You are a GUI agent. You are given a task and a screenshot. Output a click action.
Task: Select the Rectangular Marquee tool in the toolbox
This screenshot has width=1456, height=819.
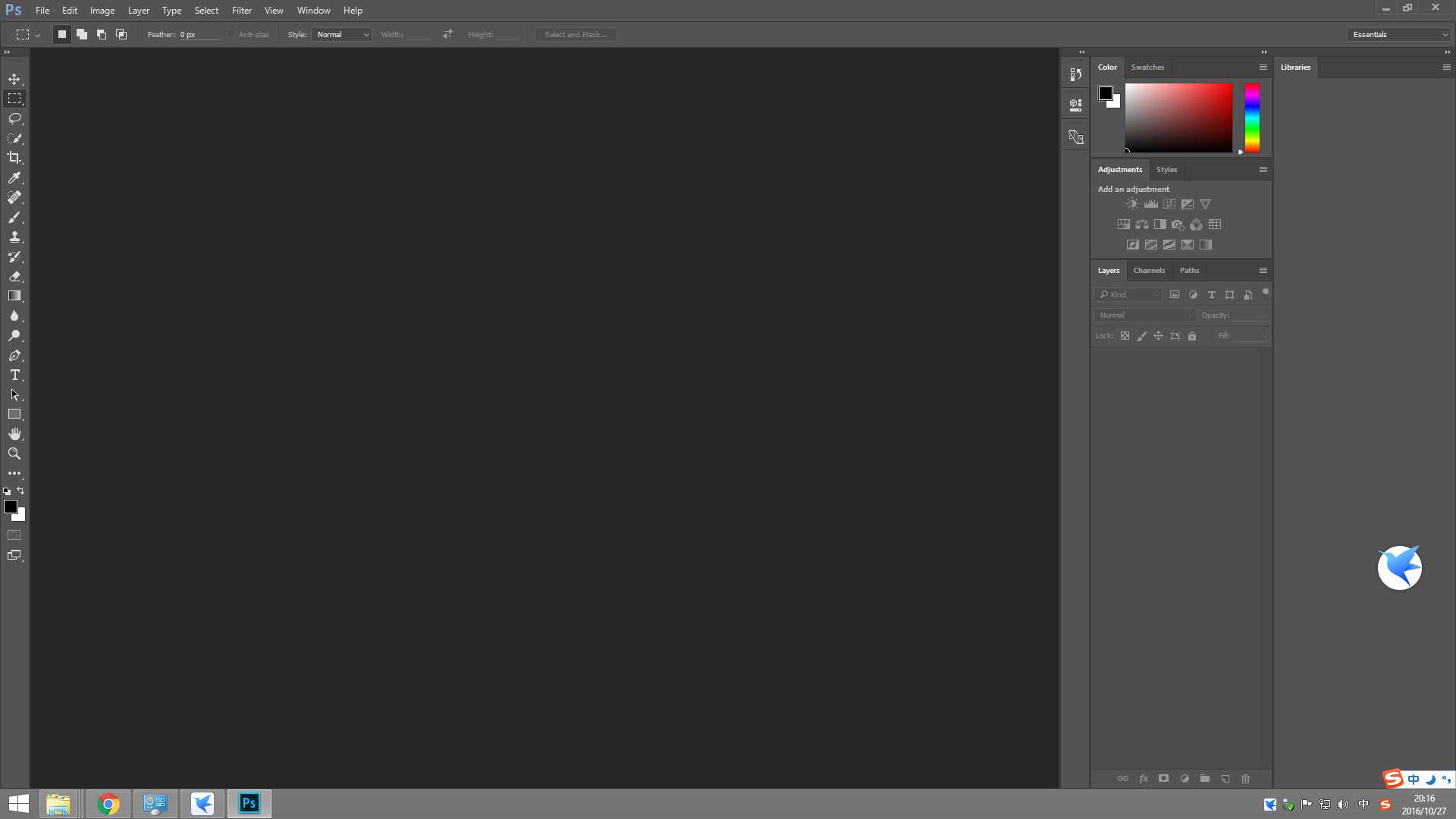tap(14, 99)
